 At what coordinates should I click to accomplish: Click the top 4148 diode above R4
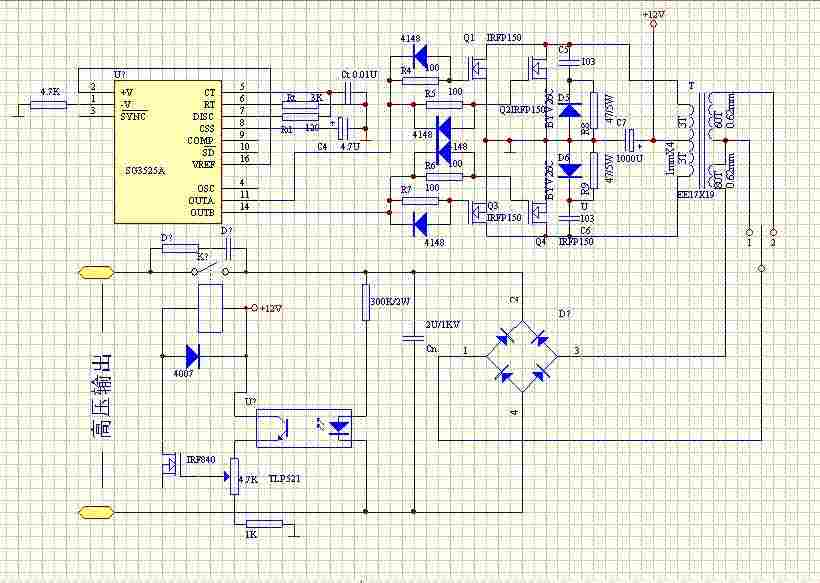pos(420,55)
